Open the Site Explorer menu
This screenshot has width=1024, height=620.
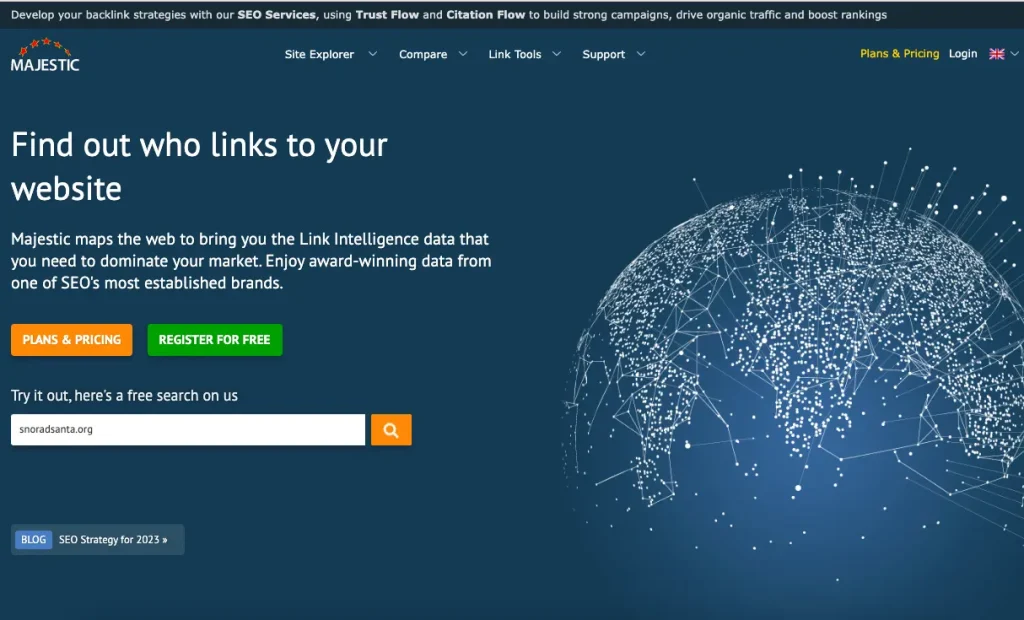319,54
